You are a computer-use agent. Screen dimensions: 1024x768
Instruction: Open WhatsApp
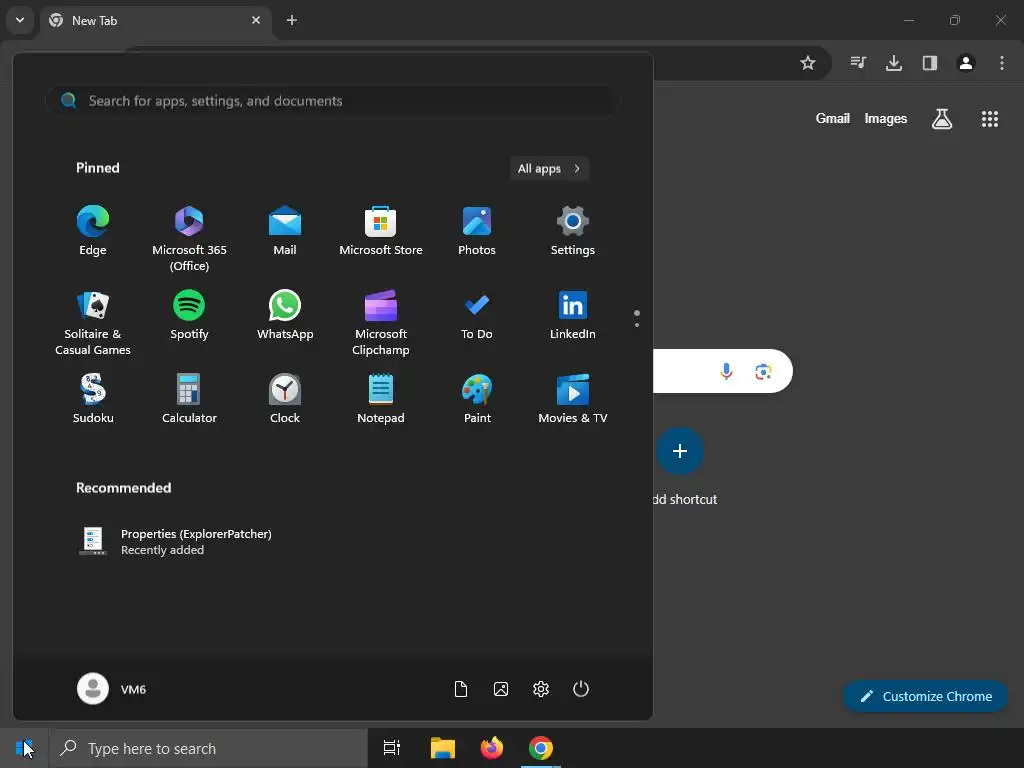pos(285,315)
